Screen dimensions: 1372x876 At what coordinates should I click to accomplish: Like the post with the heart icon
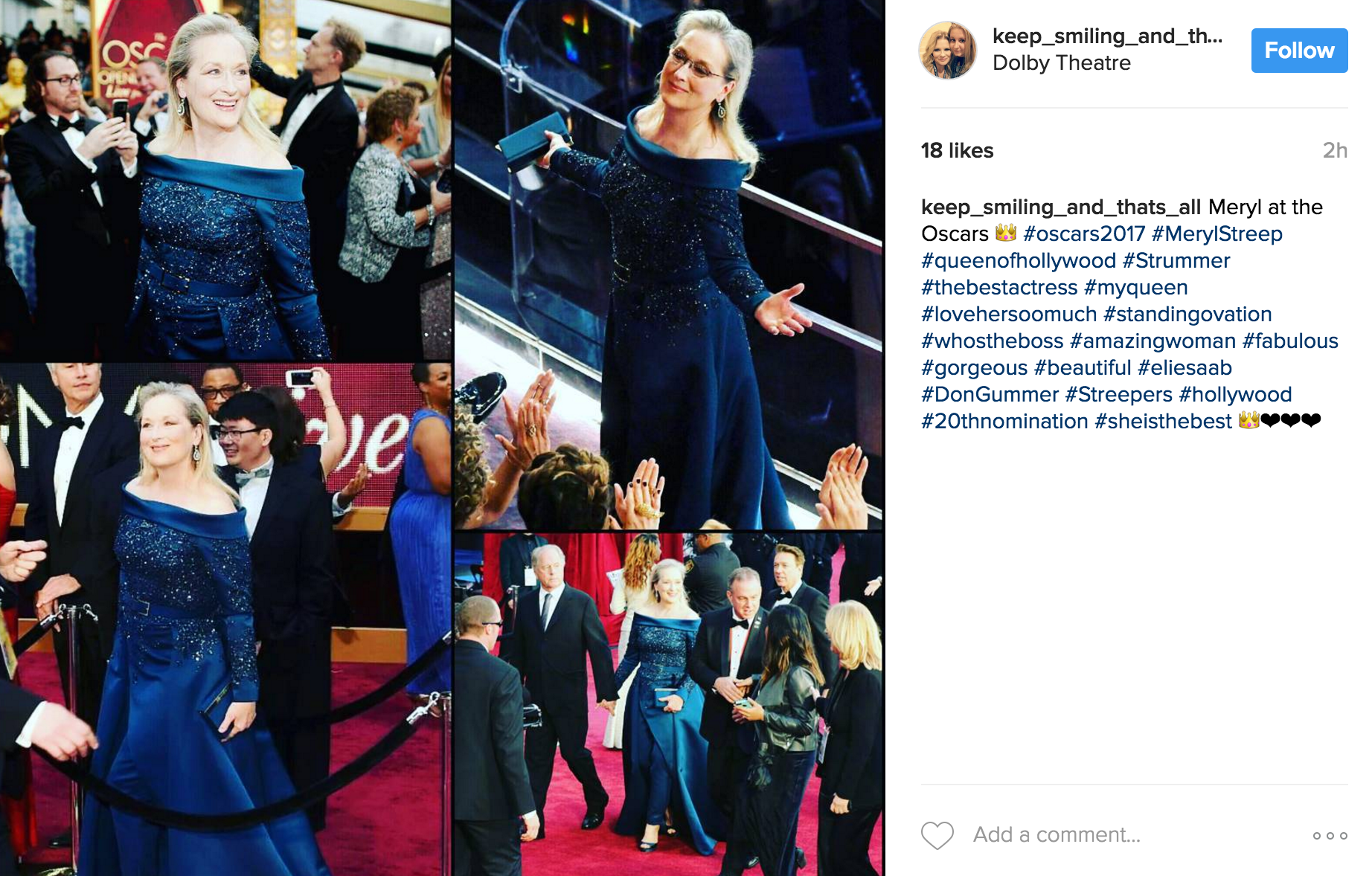pos(937,835)
